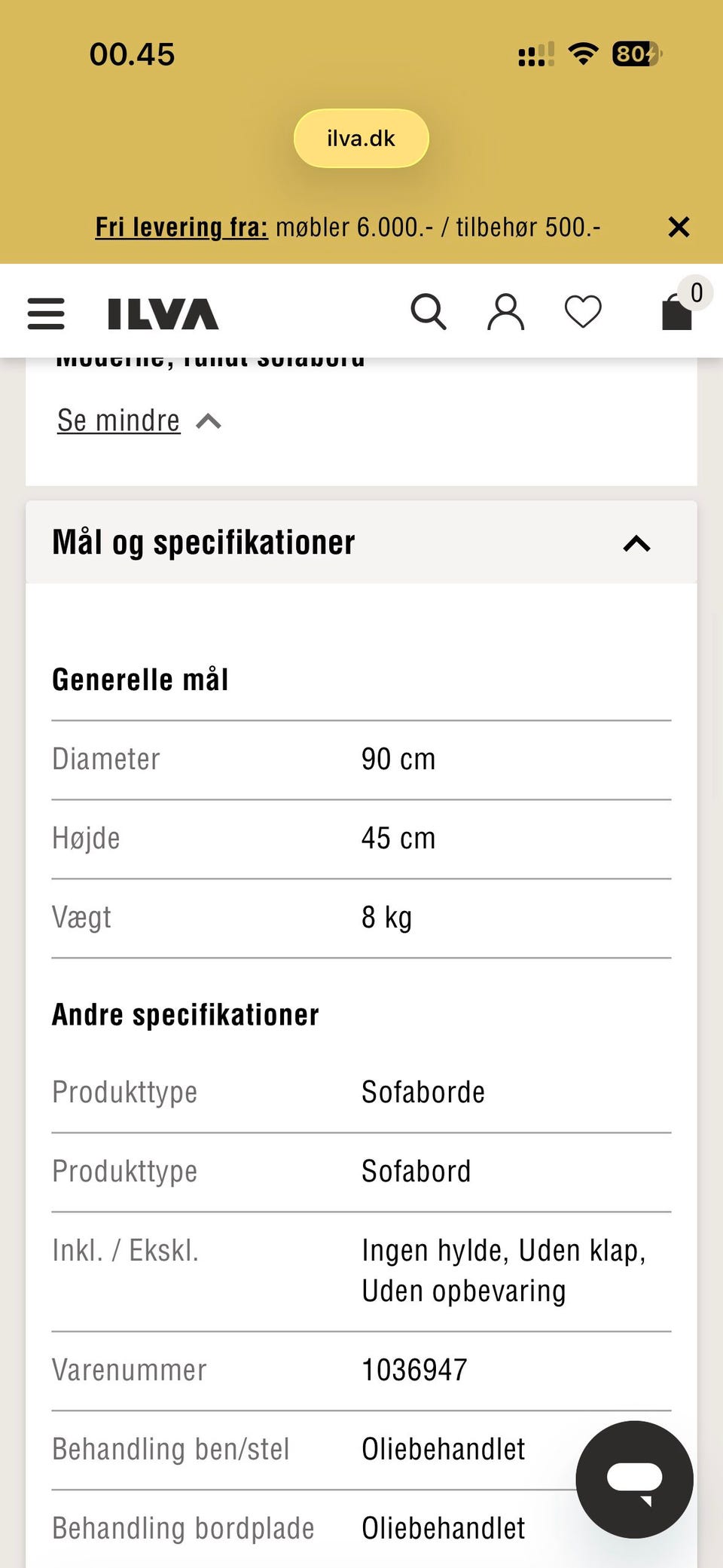
Task: Open the shopping cart icon
Action: click(x=676, y=315)
